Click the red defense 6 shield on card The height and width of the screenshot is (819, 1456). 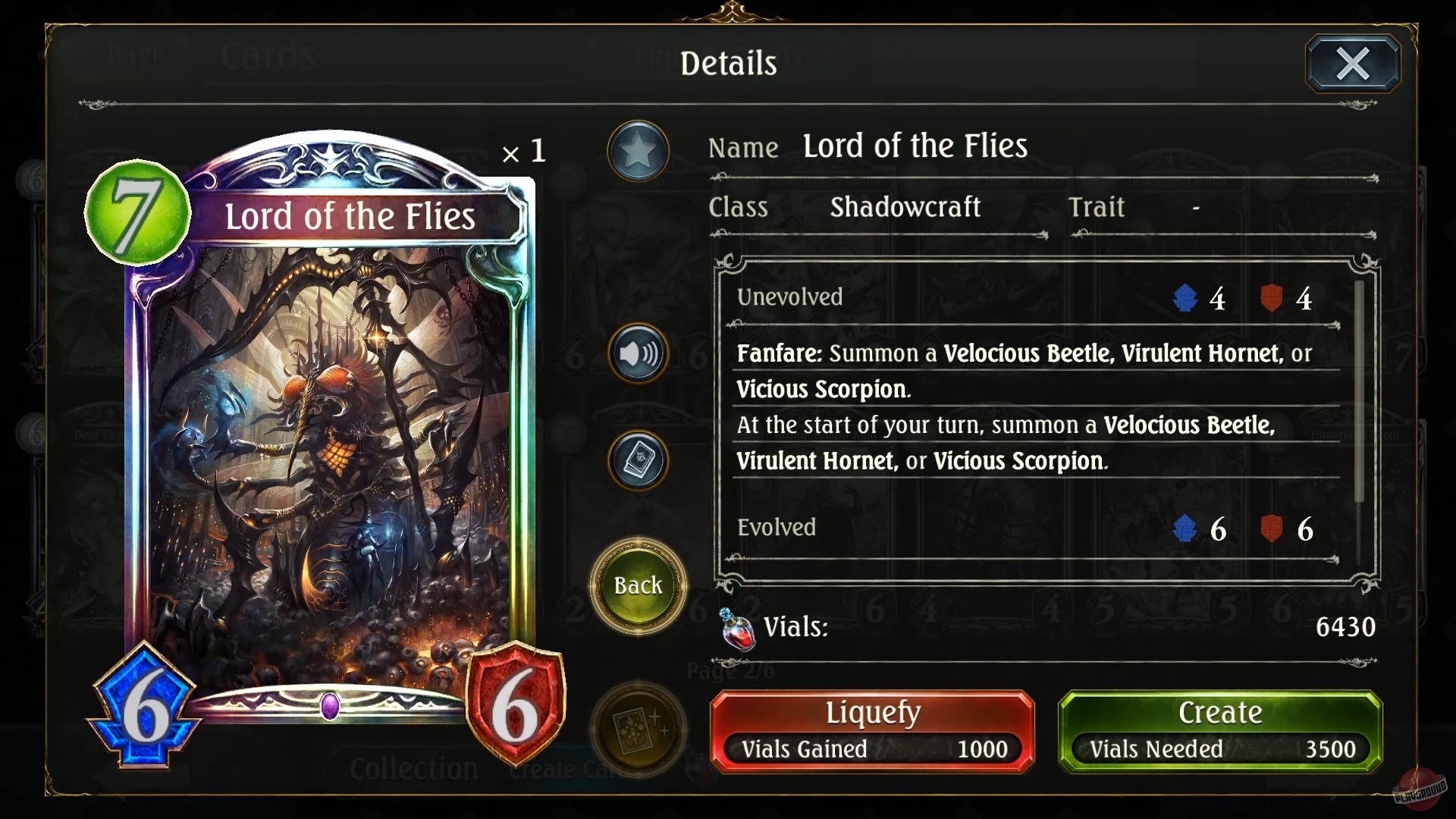(516, 705)
